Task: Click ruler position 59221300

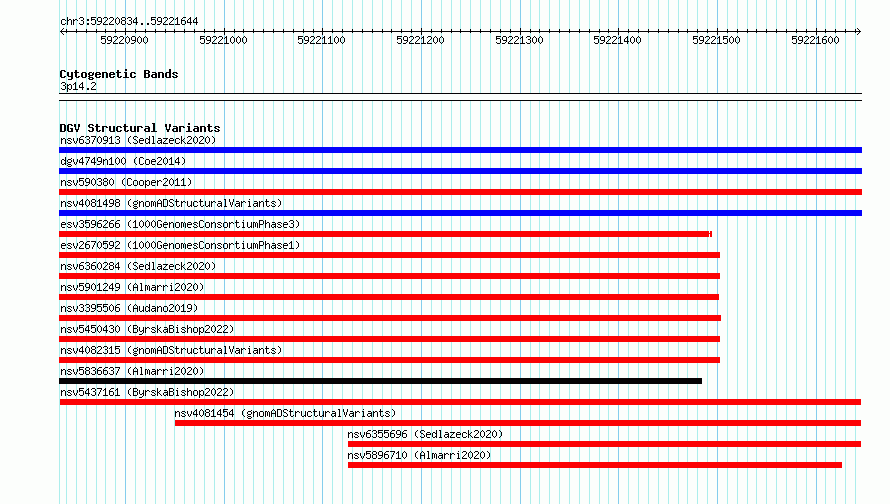Action: pos(519,40)
